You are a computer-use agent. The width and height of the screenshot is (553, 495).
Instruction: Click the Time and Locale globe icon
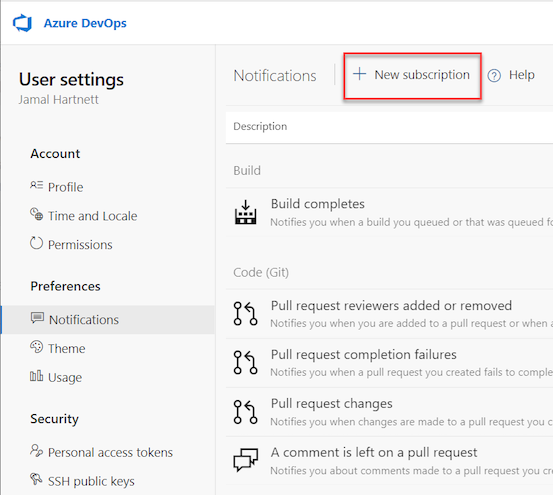pos(37,214)
